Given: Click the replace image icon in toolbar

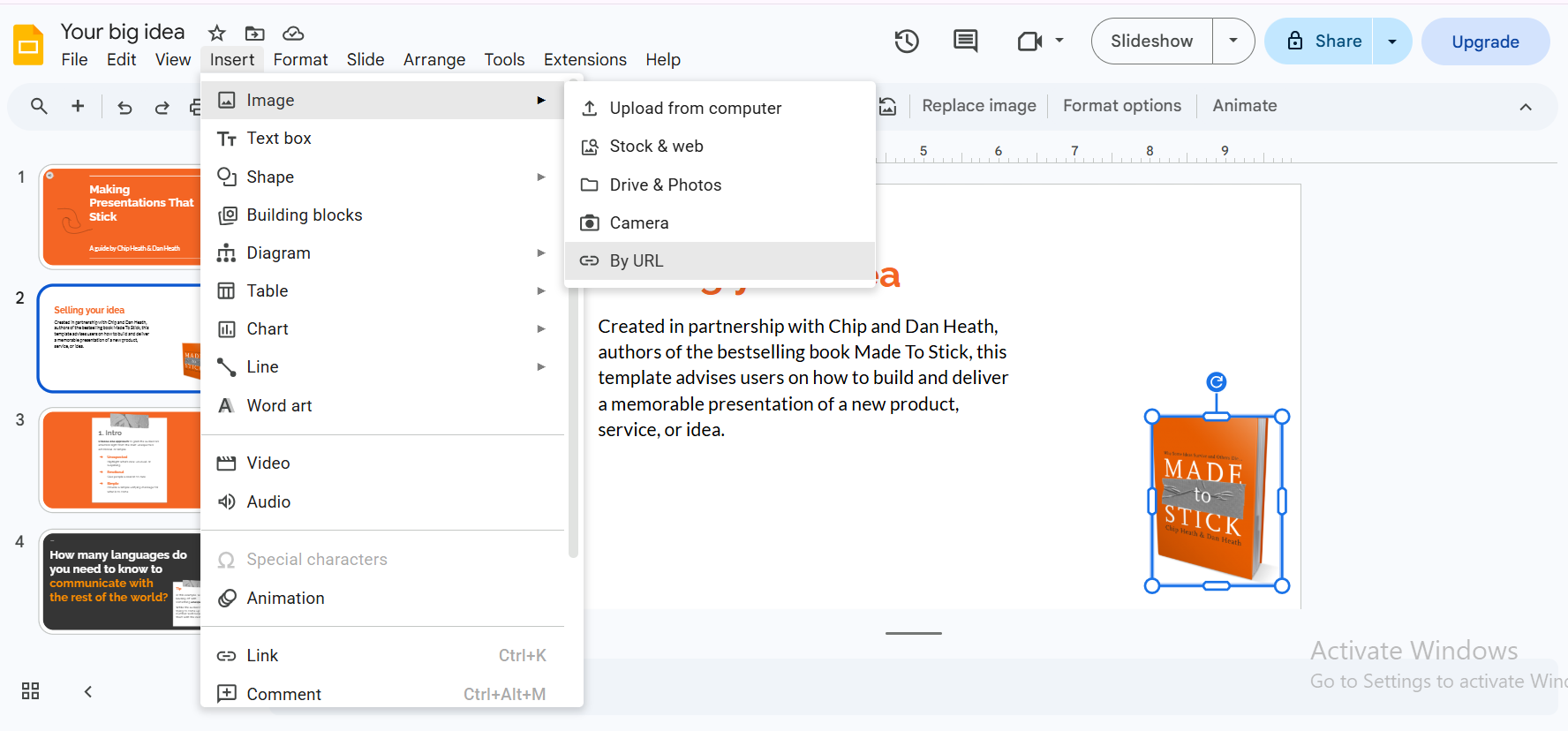Looking at the screenshot, I should [888, 106].
